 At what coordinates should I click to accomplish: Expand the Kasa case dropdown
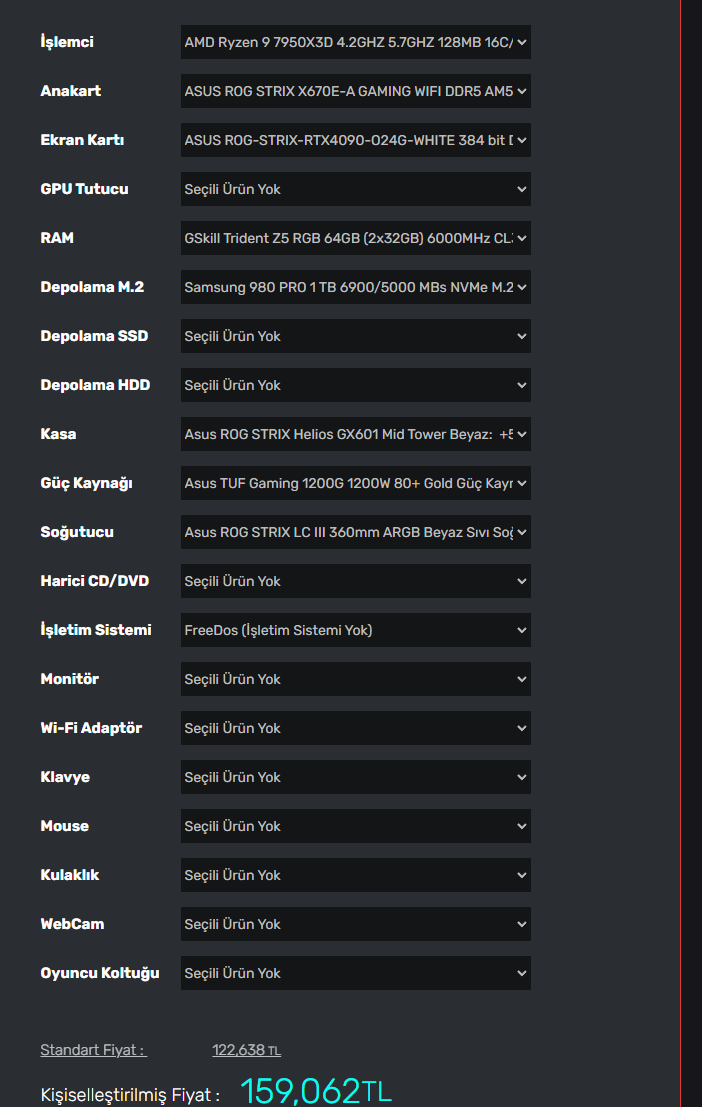pos(355,434)
